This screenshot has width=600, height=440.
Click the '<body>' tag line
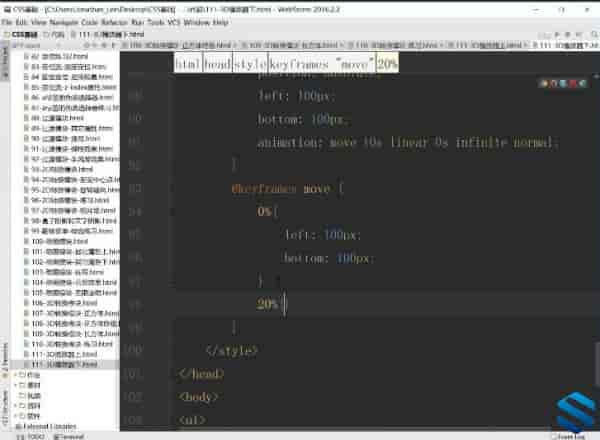pos(198,397)
